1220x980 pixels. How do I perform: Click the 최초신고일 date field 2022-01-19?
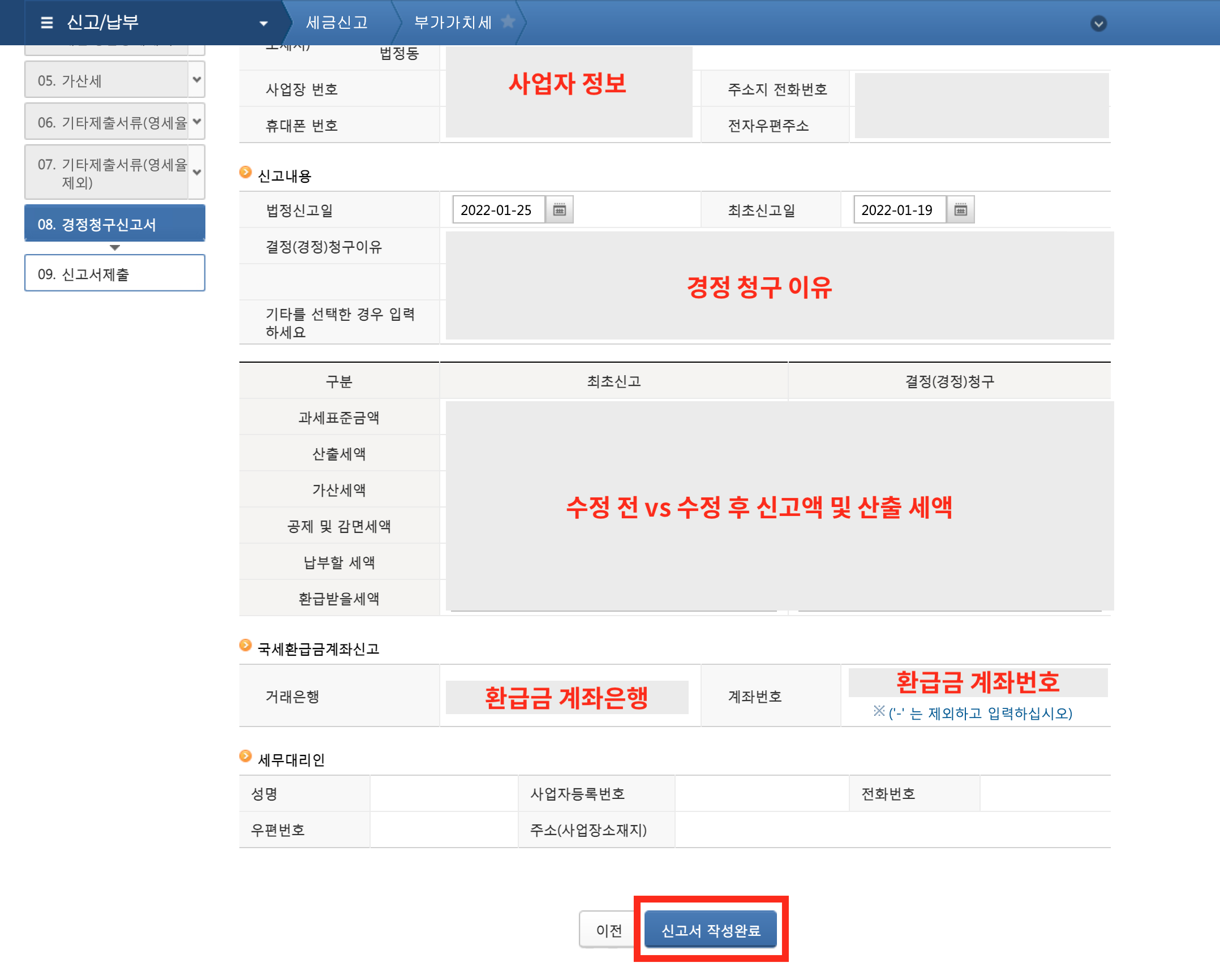point(900,210)
